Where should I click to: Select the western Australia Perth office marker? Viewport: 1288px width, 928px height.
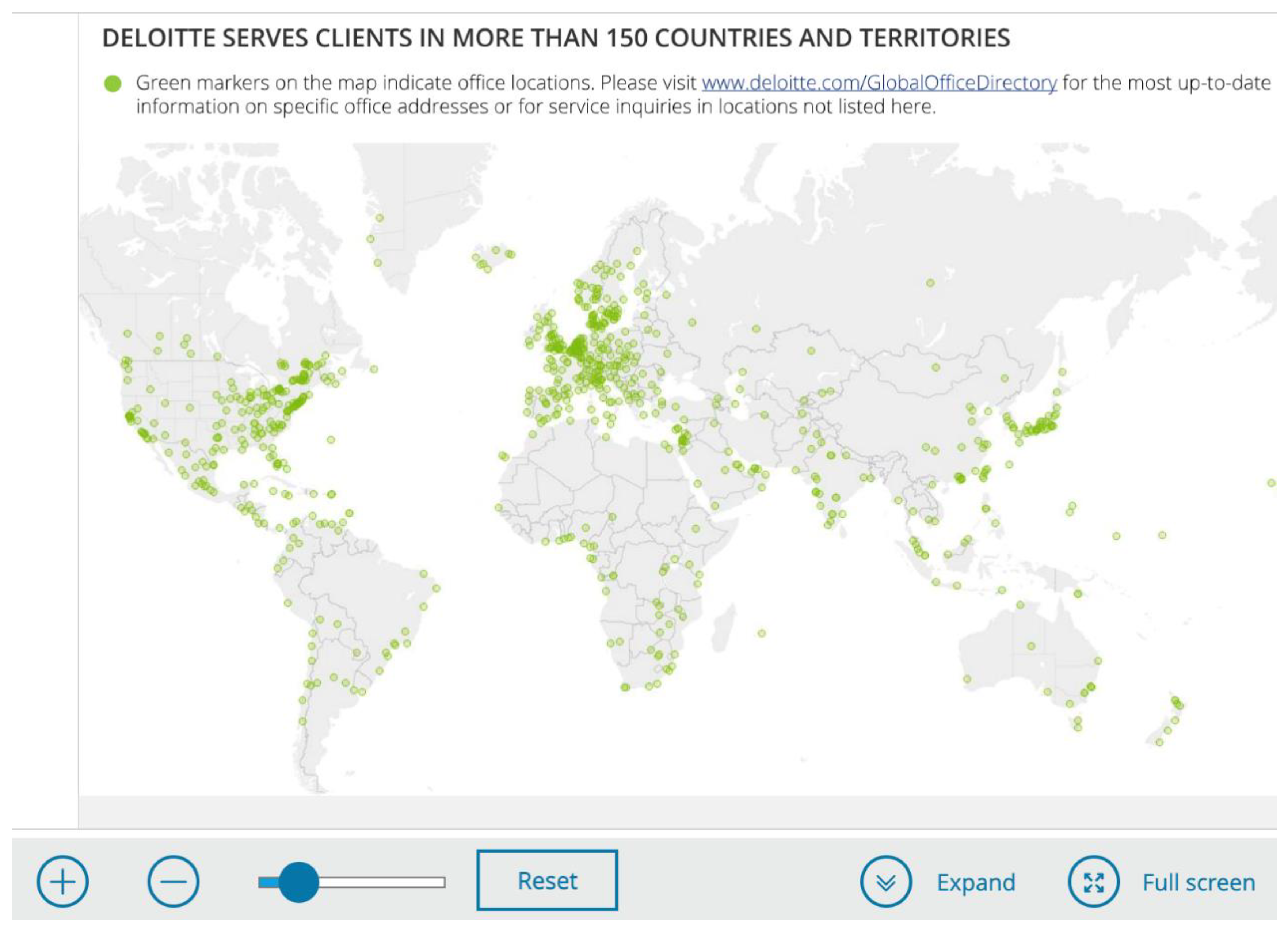967,679
